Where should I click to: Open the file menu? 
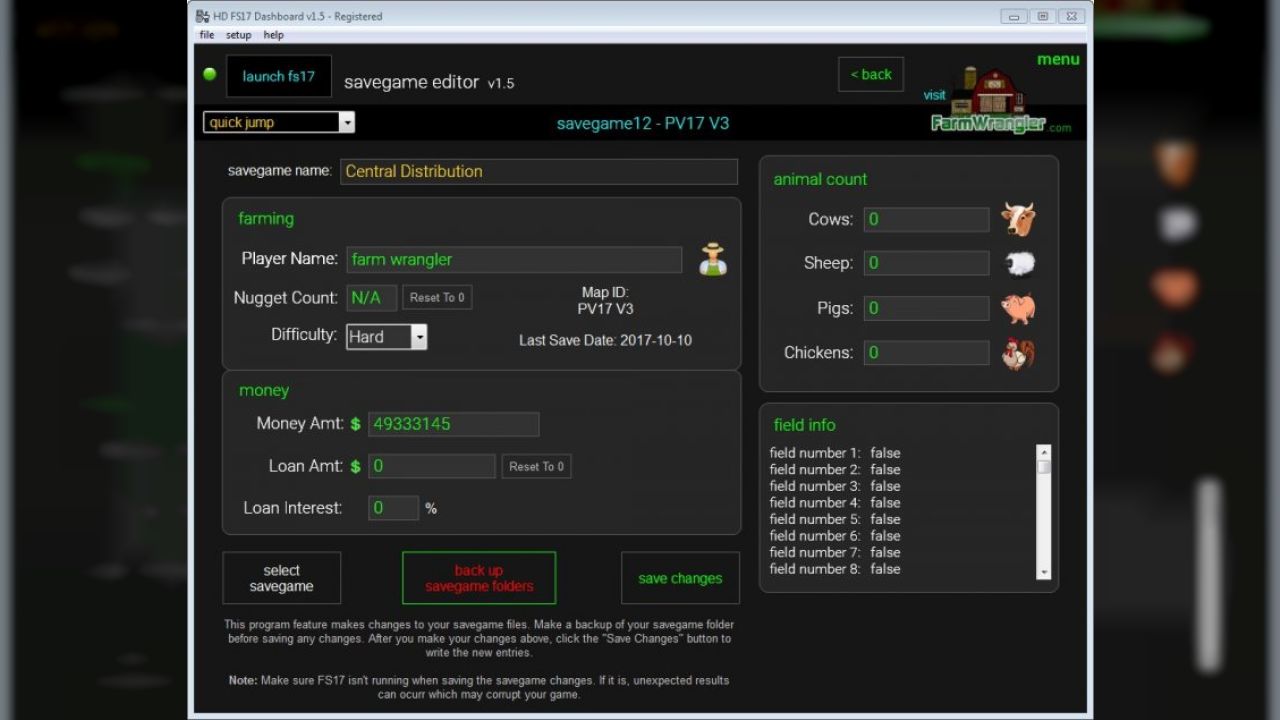[207, 35]
